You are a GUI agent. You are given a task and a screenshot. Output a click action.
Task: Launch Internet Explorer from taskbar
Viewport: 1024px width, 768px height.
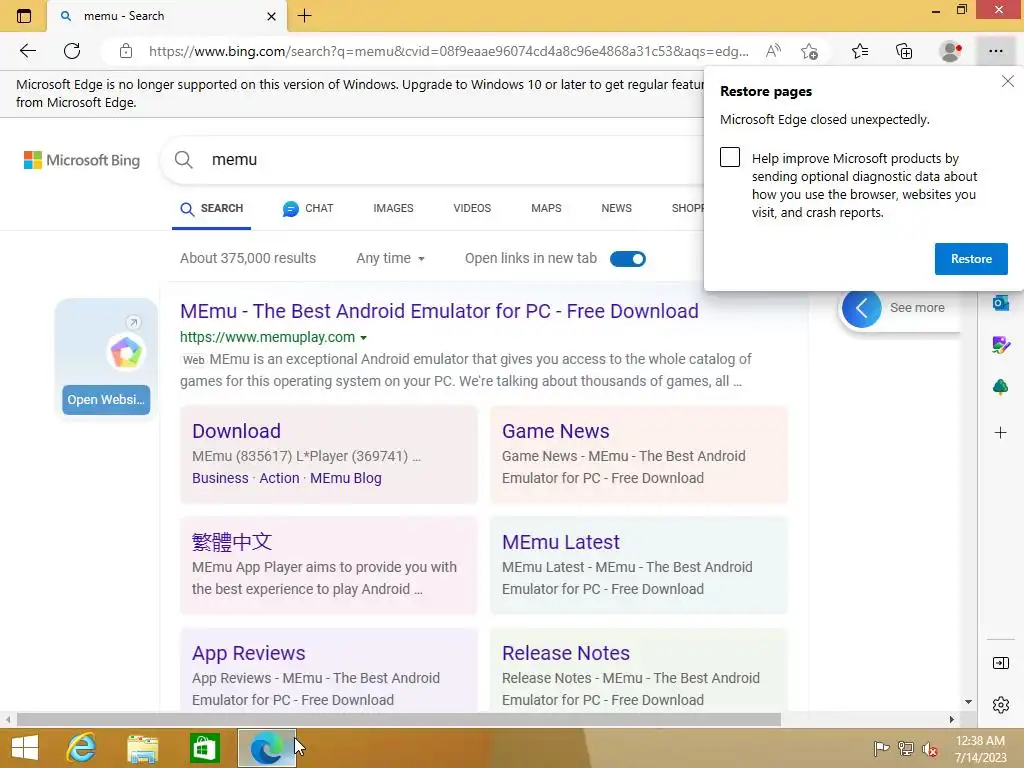(82, 748)
